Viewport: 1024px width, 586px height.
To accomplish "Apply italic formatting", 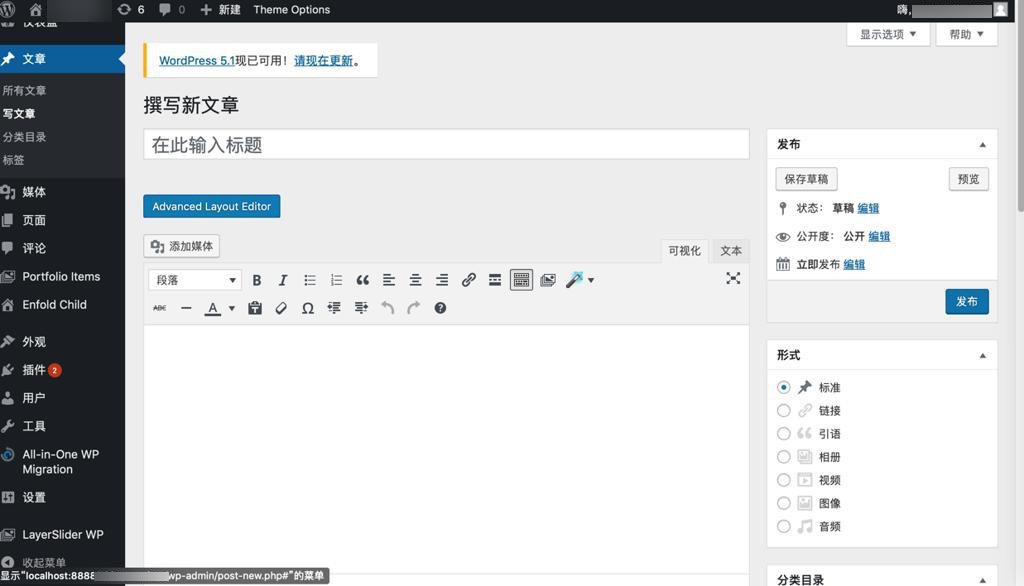I will 283,280.
